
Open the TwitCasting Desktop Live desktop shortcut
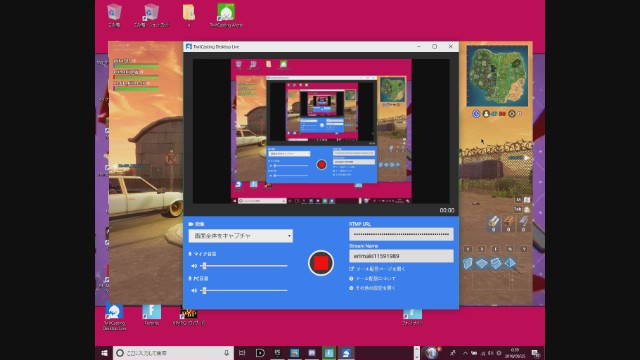tap(114, 317)
